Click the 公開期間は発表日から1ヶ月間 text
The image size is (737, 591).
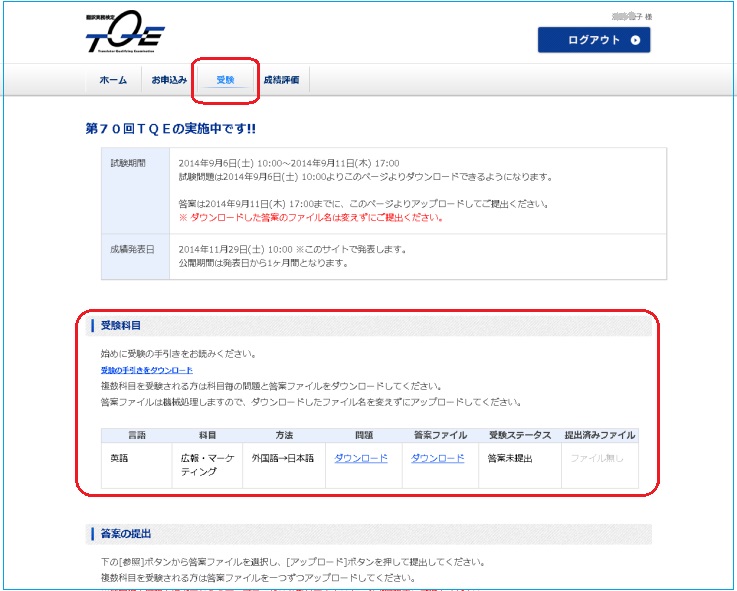pos(263,263)
